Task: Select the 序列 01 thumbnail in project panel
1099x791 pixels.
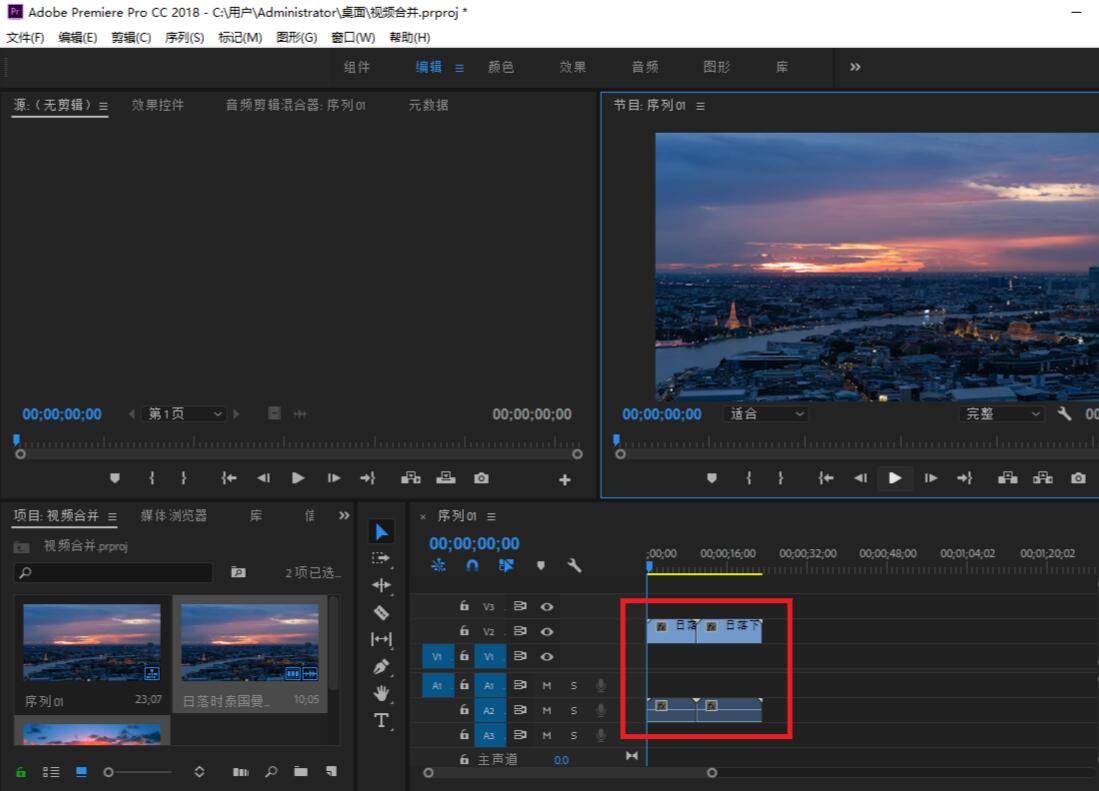Action: tap(91, 642)
